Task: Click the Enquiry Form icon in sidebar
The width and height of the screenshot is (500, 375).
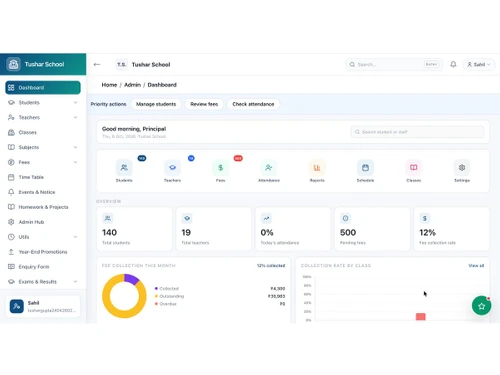Action: [11, 267]
